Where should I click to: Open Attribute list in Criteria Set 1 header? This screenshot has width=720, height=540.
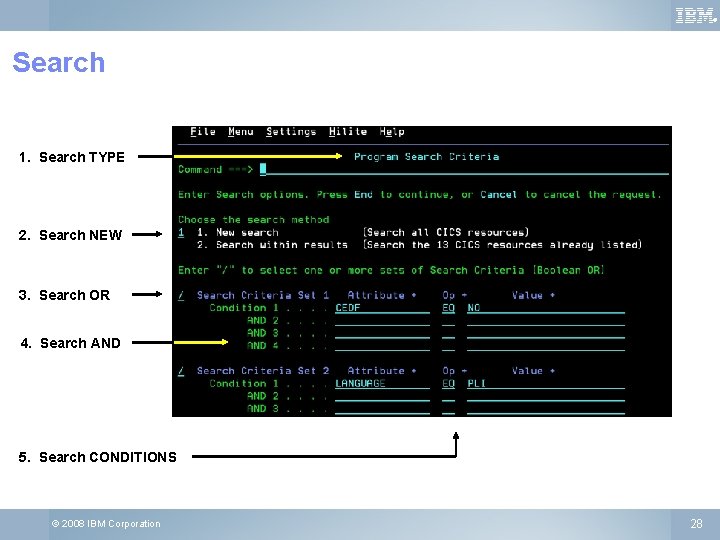[x=382, y=295]
